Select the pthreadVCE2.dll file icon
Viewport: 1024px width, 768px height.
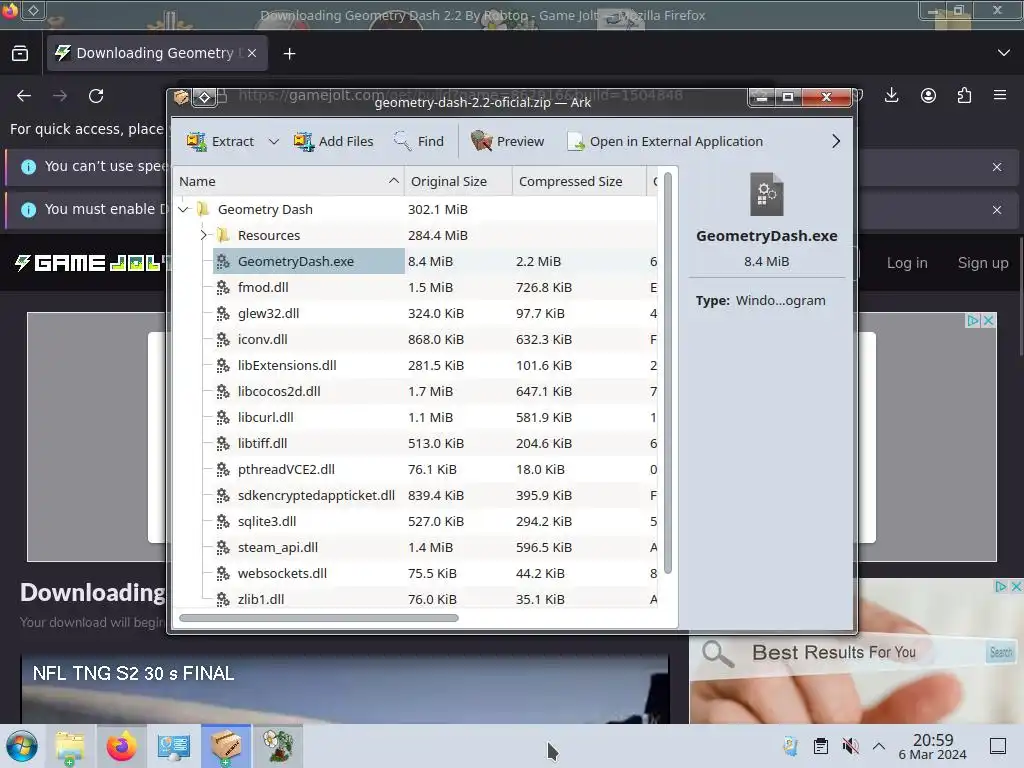tap(223, 470)
